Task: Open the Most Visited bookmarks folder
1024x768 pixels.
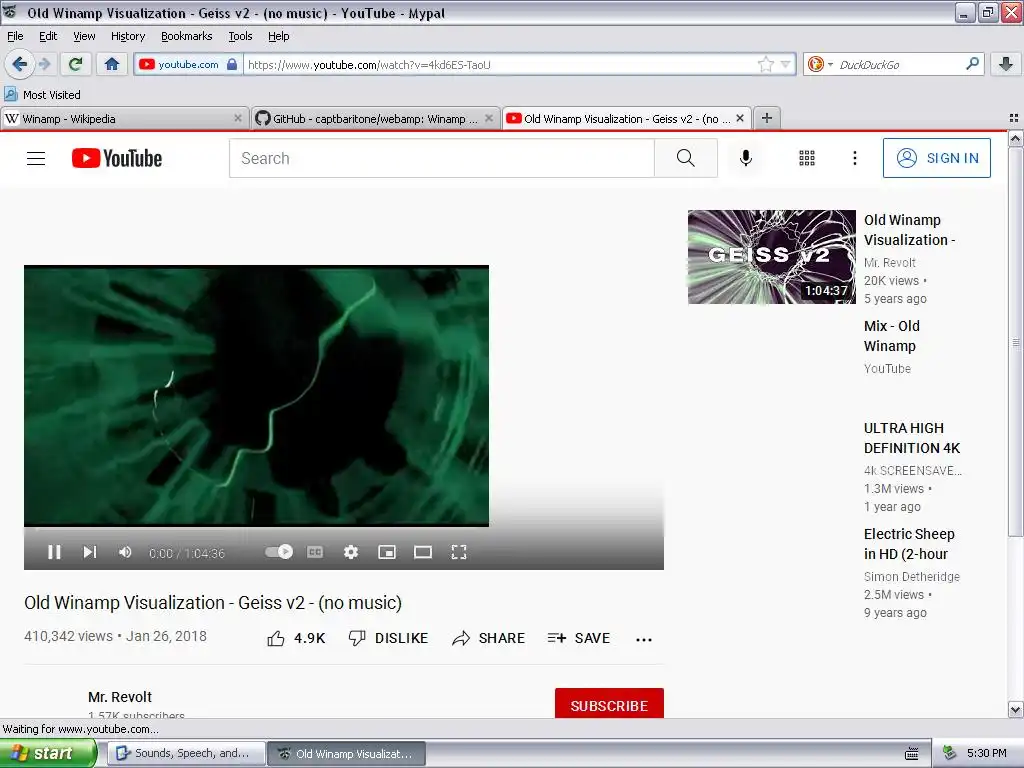Action: click(x=42, y=95)
